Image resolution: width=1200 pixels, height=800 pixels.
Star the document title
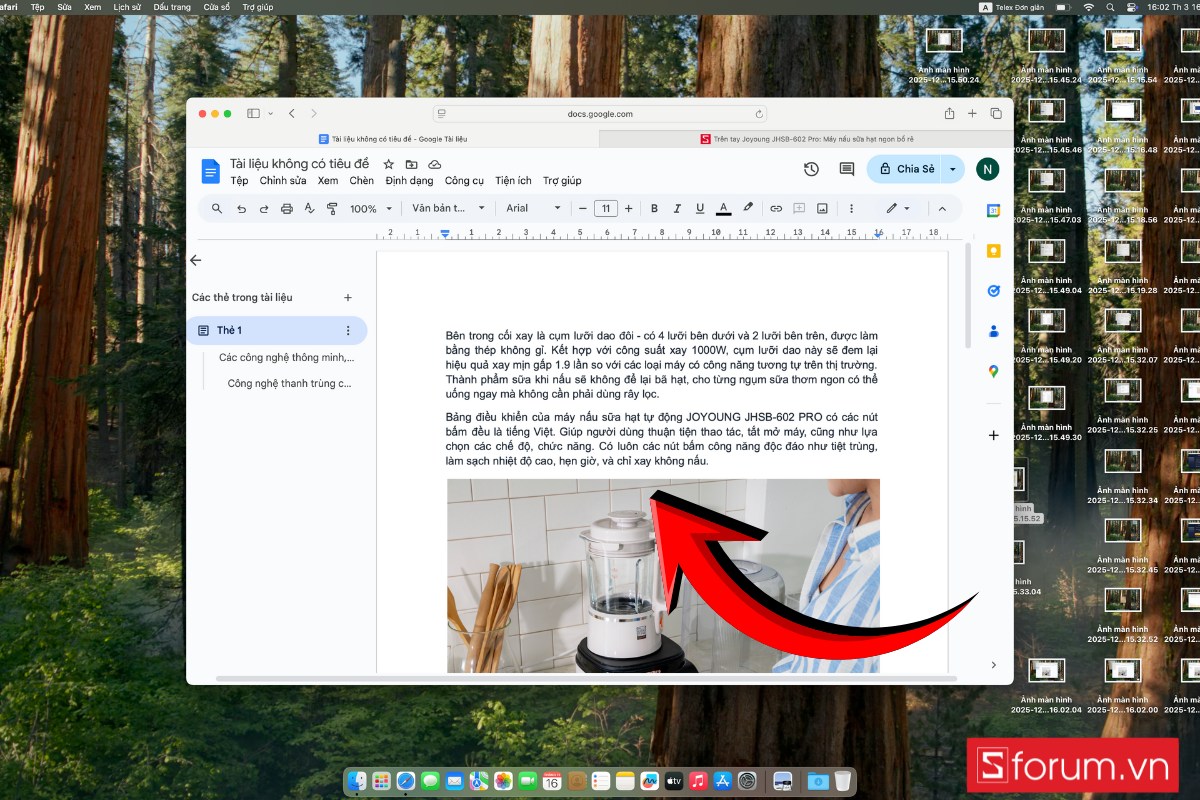[x=388, y=164]
